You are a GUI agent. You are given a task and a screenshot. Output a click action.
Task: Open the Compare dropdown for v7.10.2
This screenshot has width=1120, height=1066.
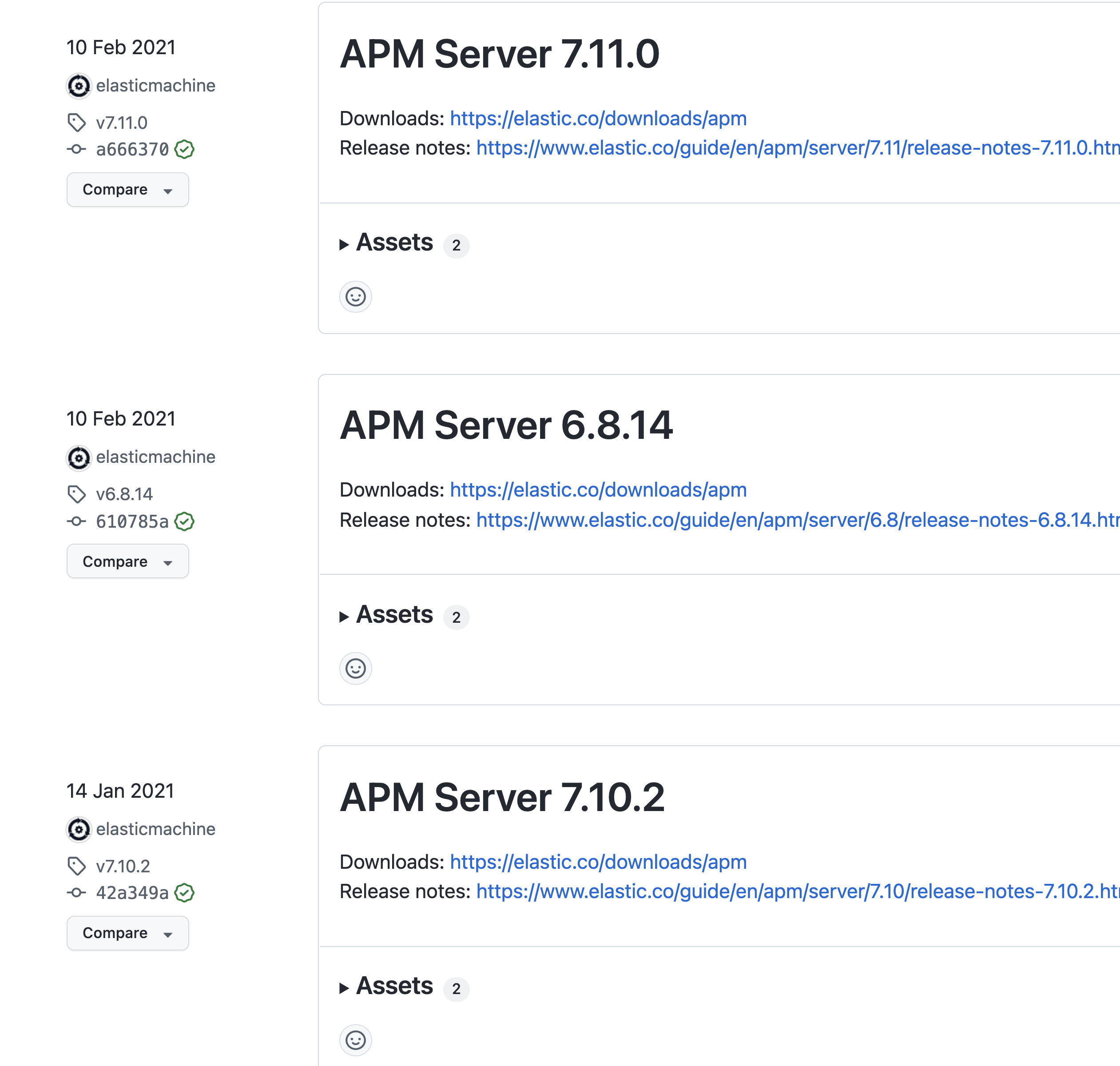coord(127,933)
